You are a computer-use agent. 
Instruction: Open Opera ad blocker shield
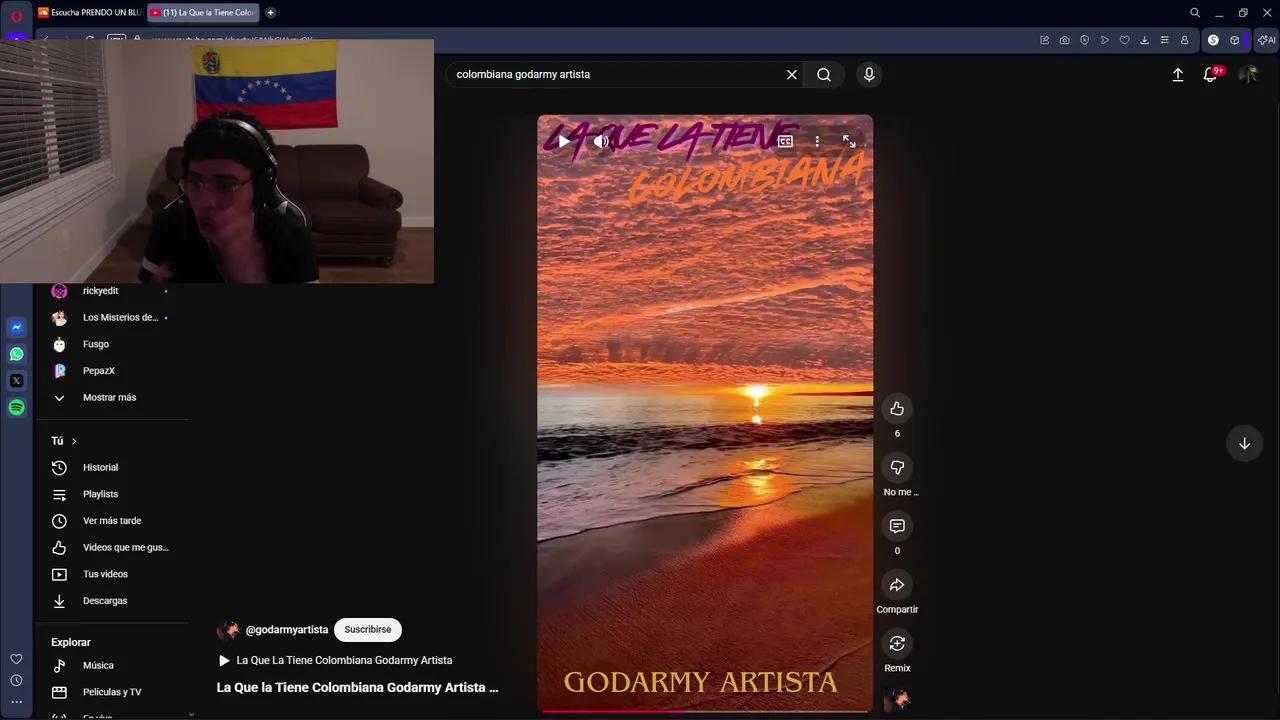(1084, 40)
